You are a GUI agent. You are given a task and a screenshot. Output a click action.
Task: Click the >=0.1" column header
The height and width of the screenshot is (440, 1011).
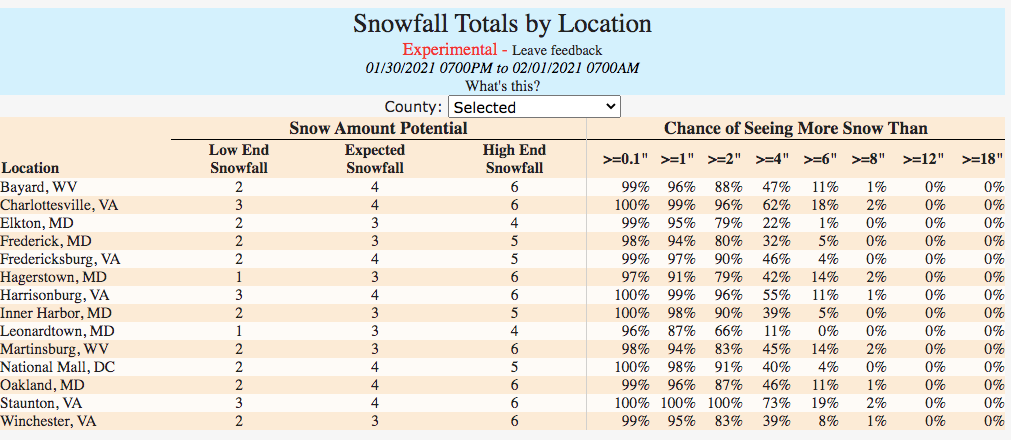point(626,158)
